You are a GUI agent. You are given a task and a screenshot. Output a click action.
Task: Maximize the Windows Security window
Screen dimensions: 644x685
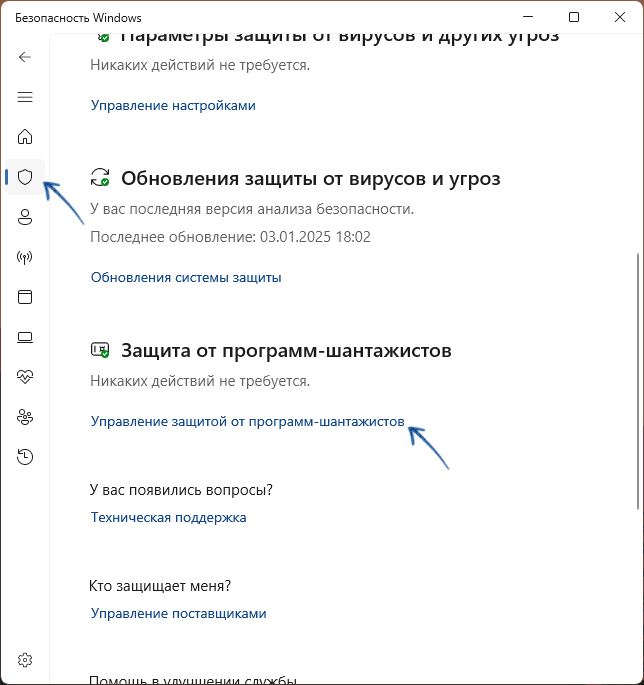click(574, 17)
